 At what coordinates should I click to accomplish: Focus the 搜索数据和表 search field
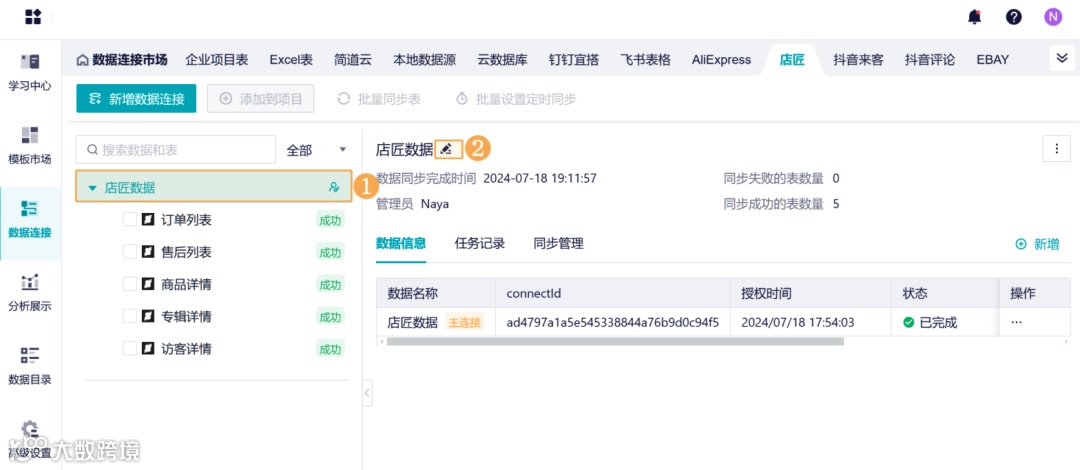176,150
